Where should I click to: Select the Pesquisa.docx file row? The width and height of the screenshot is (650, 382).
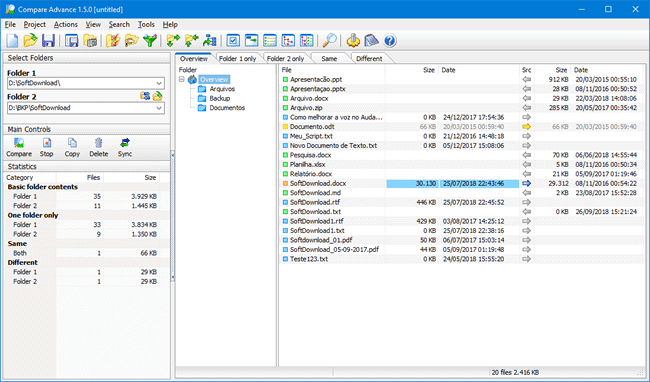pyautogui.click(x=462, y=155)
